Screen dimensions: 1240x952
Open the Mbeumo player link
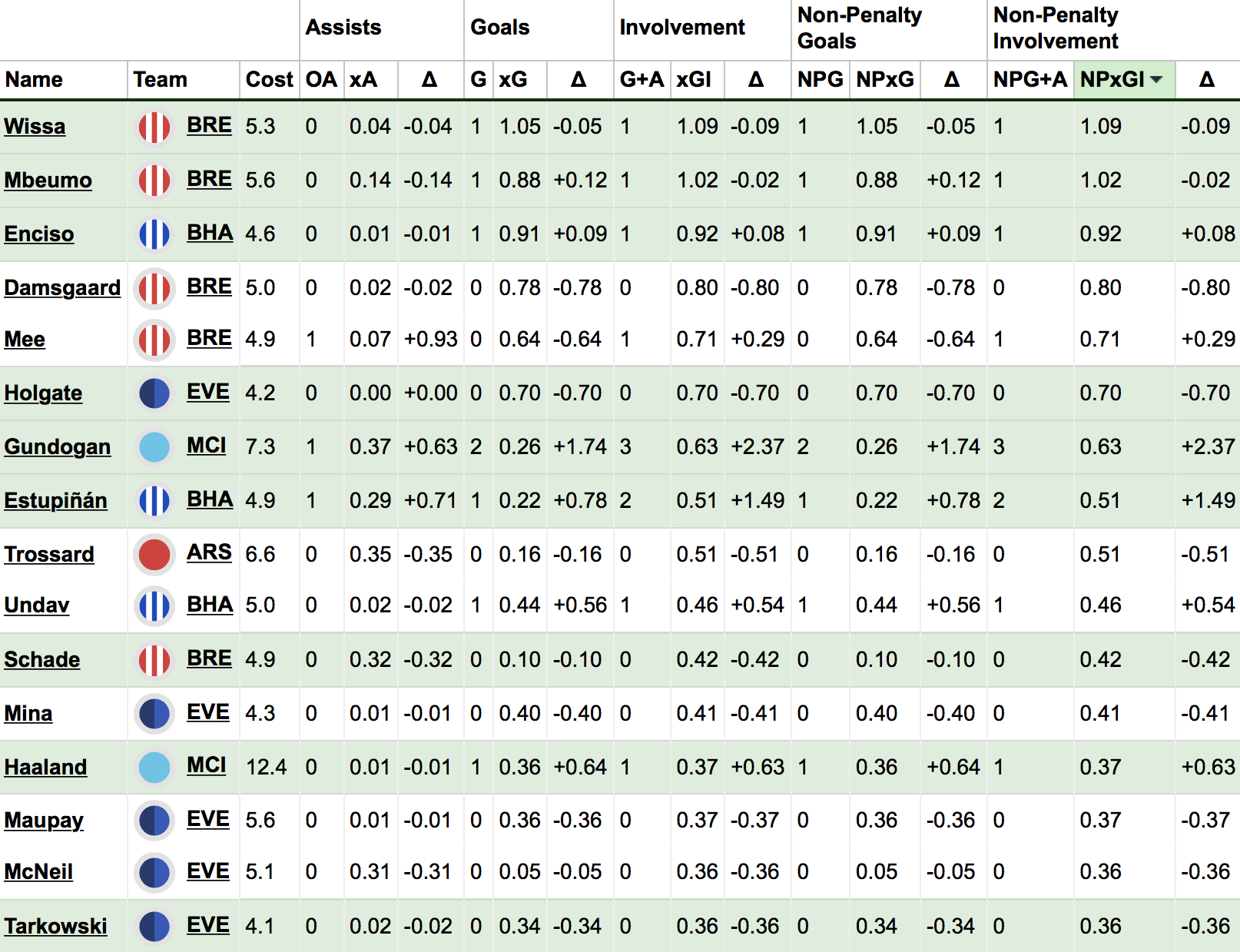pos(48,181)
